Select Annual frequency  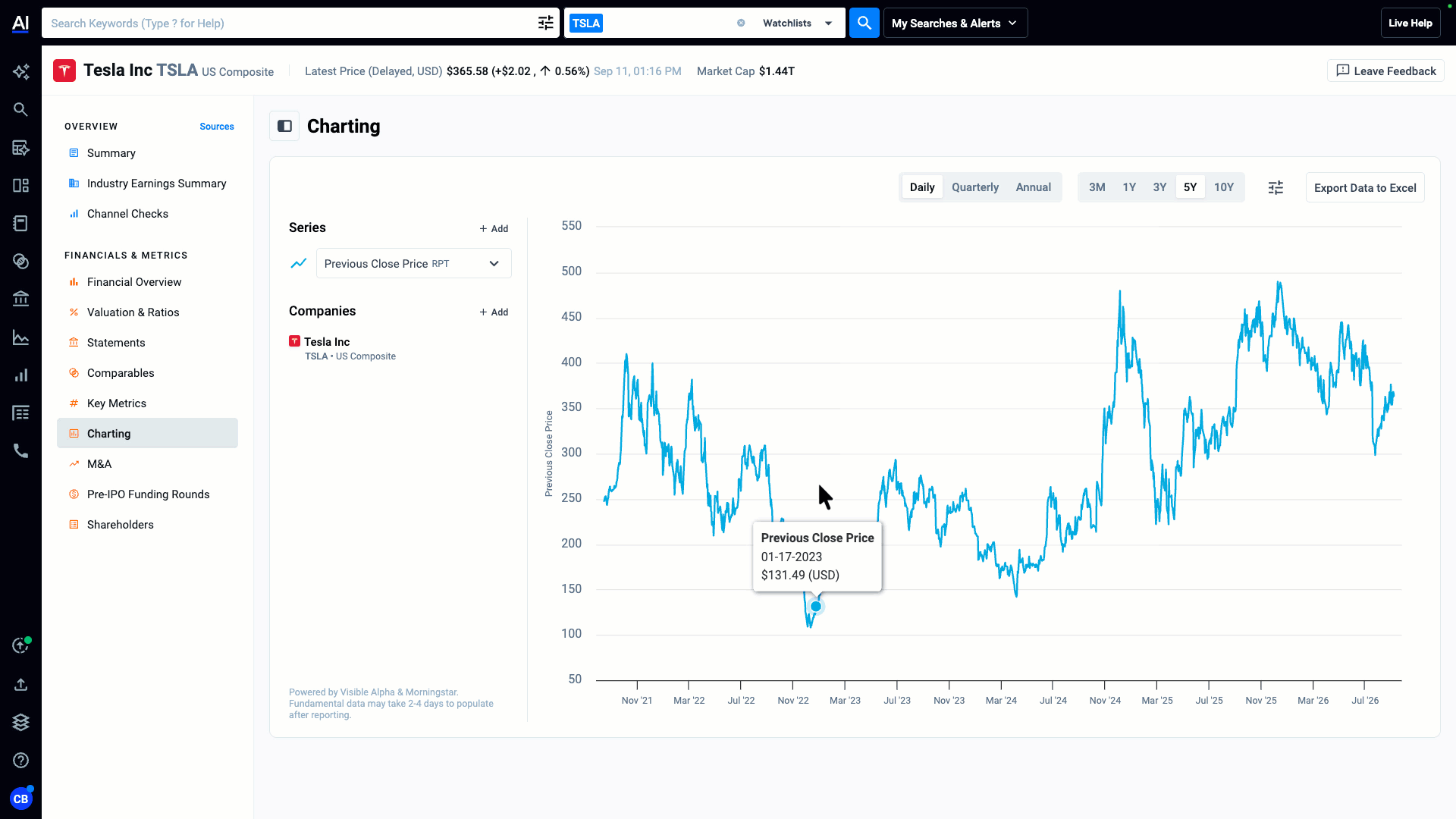(x=1033, y=187)
